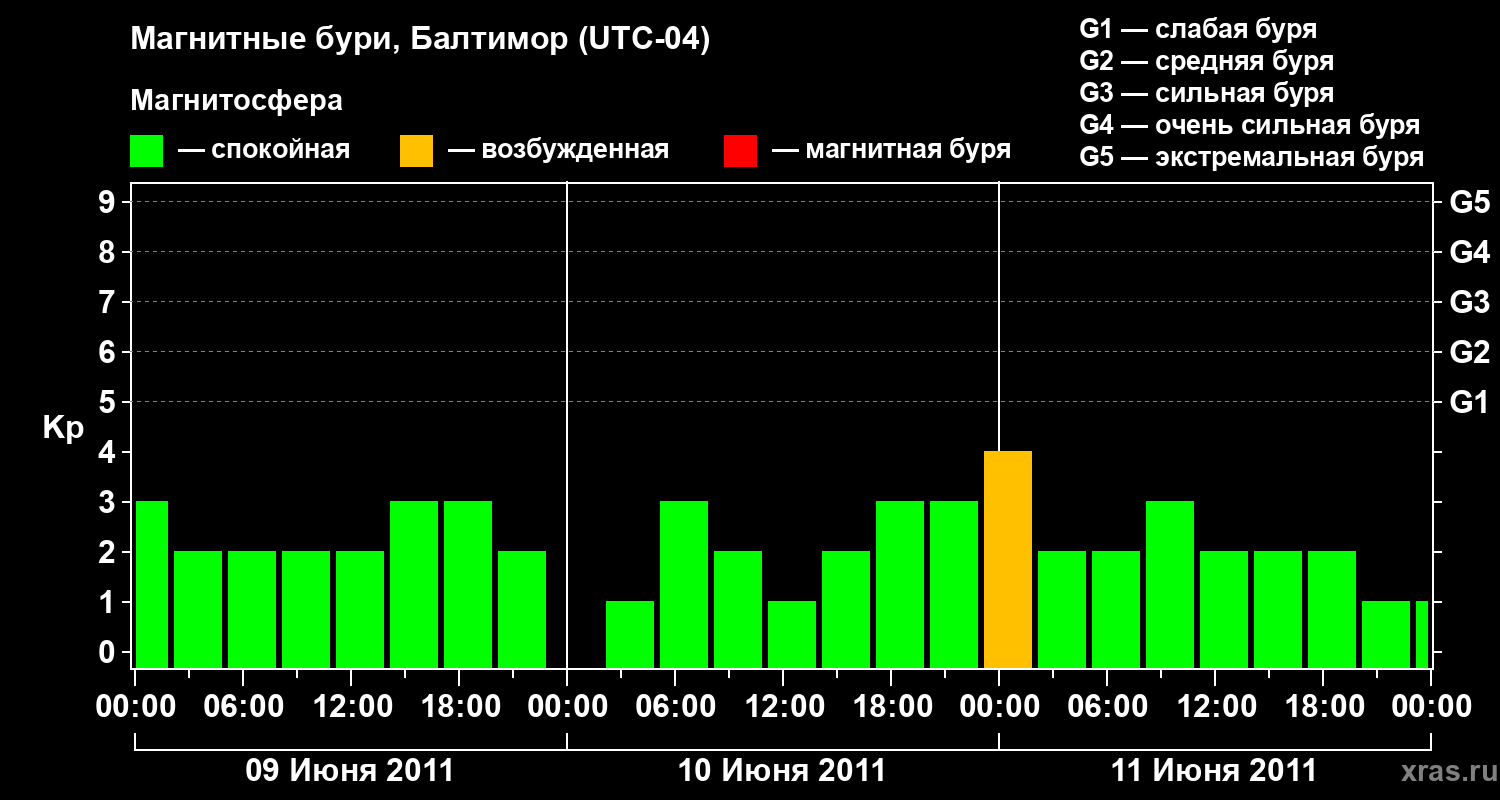The width and height of the screenshot is (1500, 800).
Task: Click the 'Kp' axis label
Action: click(x=63, y=428)
